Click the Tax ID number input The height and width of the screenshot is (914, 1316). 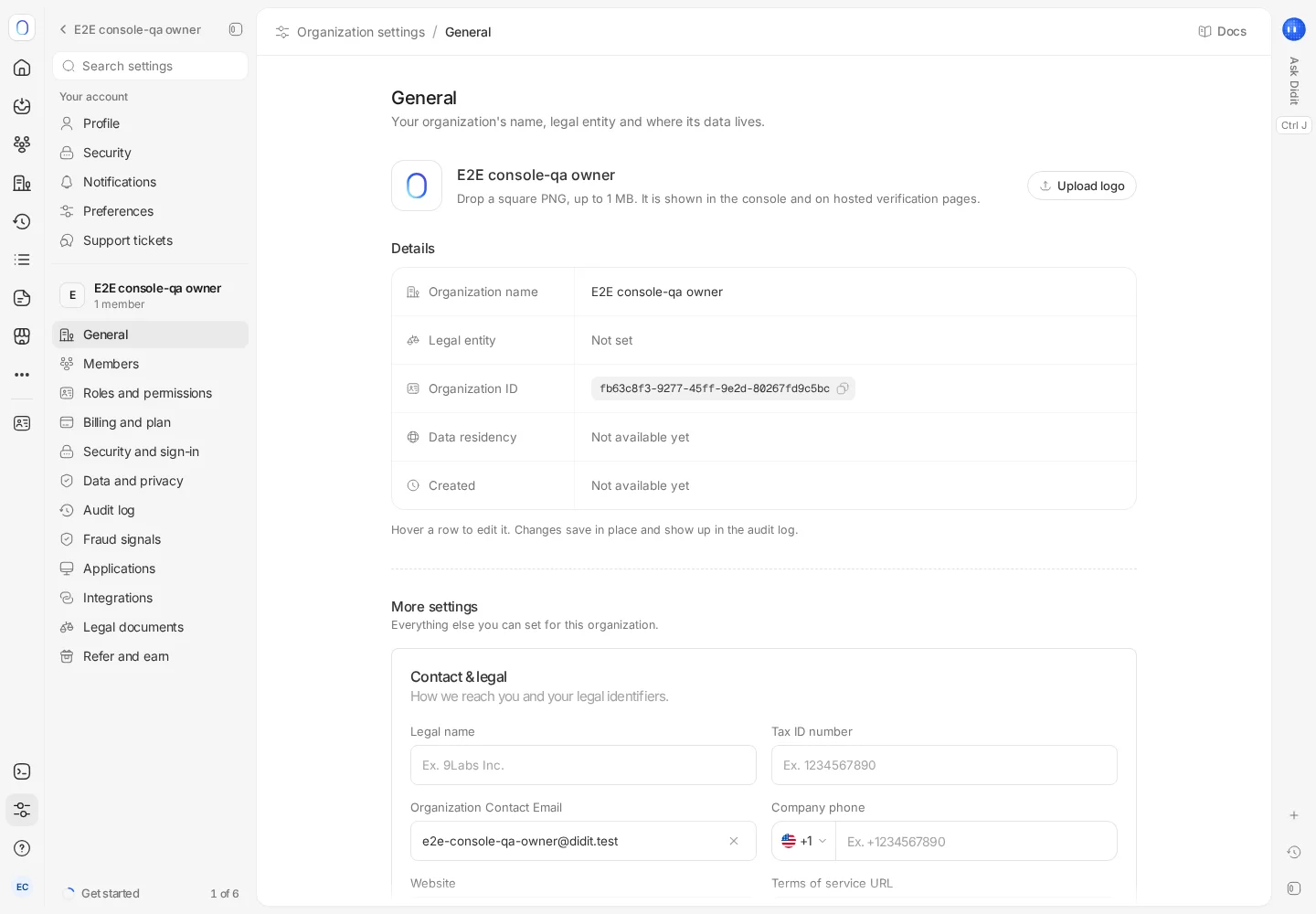coord(944,765)
